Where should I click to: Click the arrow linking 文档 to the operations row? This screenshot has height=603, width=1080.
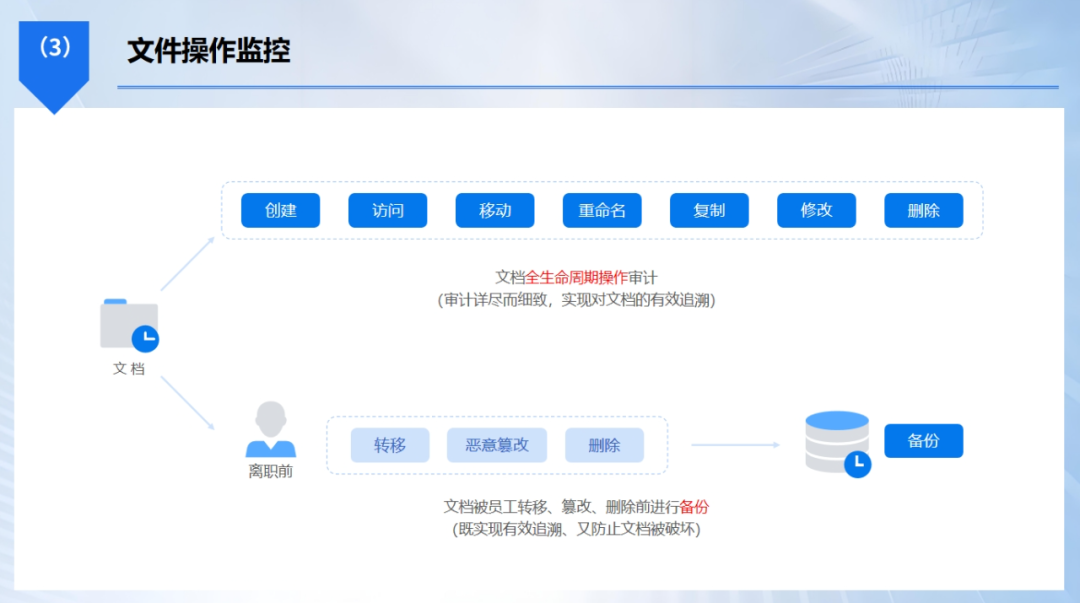click(x=190, y=262)
